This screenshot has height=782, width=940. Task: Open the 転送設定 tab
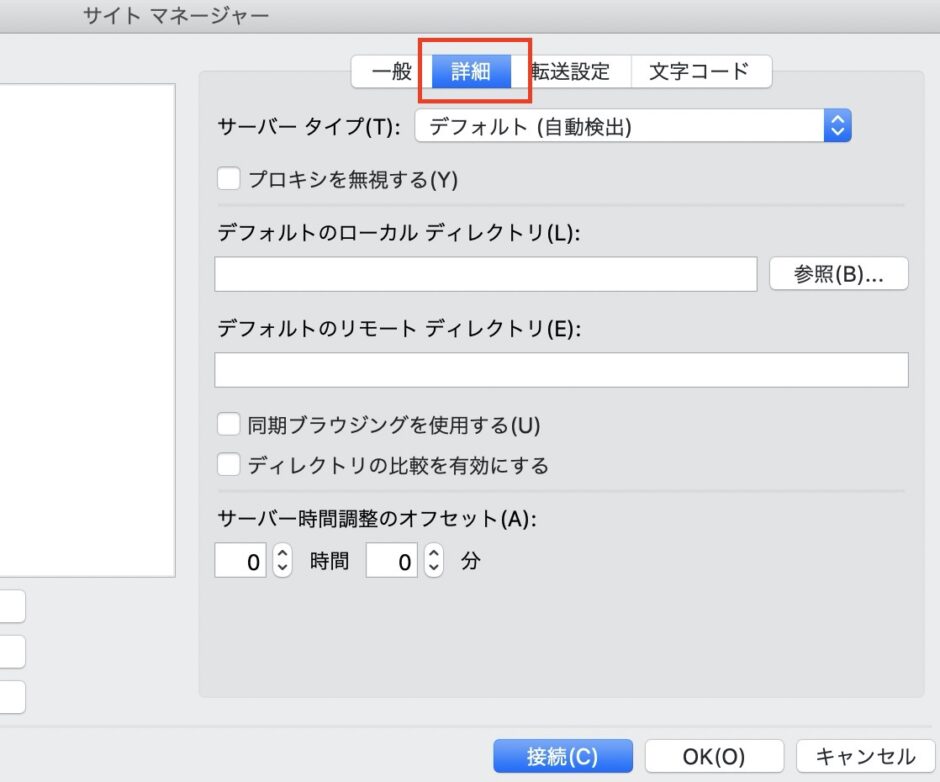pyautogui.click(x=571, y=72)
